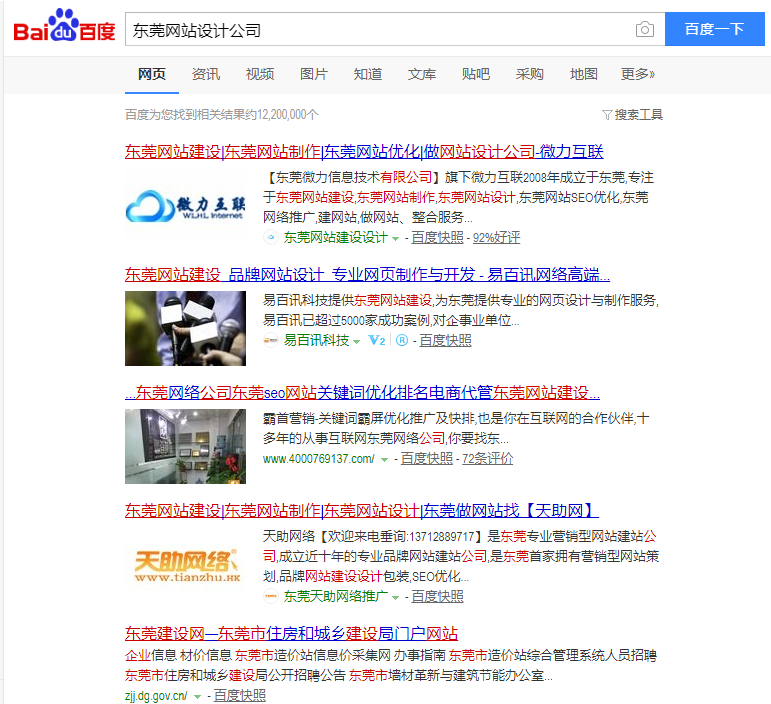Screen dimensions: 771x704
Task: Open the 92%好评 rating link
Action: [496, 237]
